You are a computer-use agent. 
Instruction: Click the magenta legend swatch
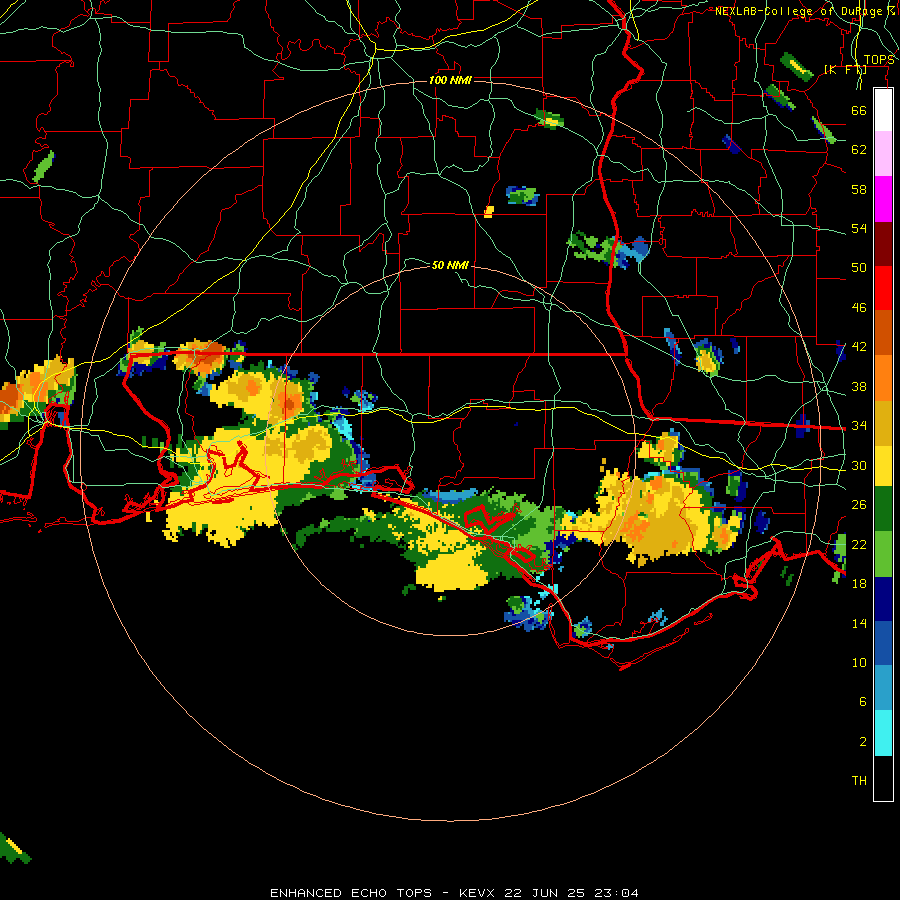click(x=883, y=199)
